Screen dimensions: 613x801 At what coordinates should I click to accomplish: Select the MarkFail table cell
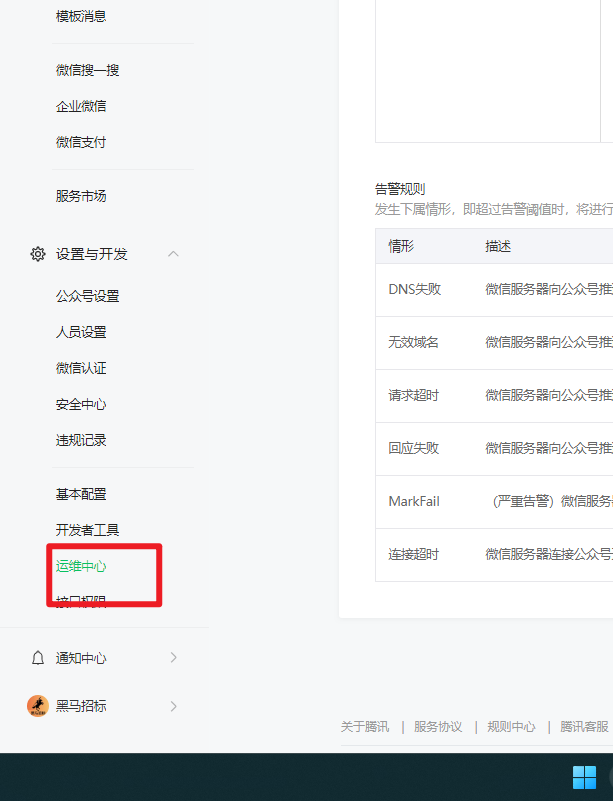point(414,501)
